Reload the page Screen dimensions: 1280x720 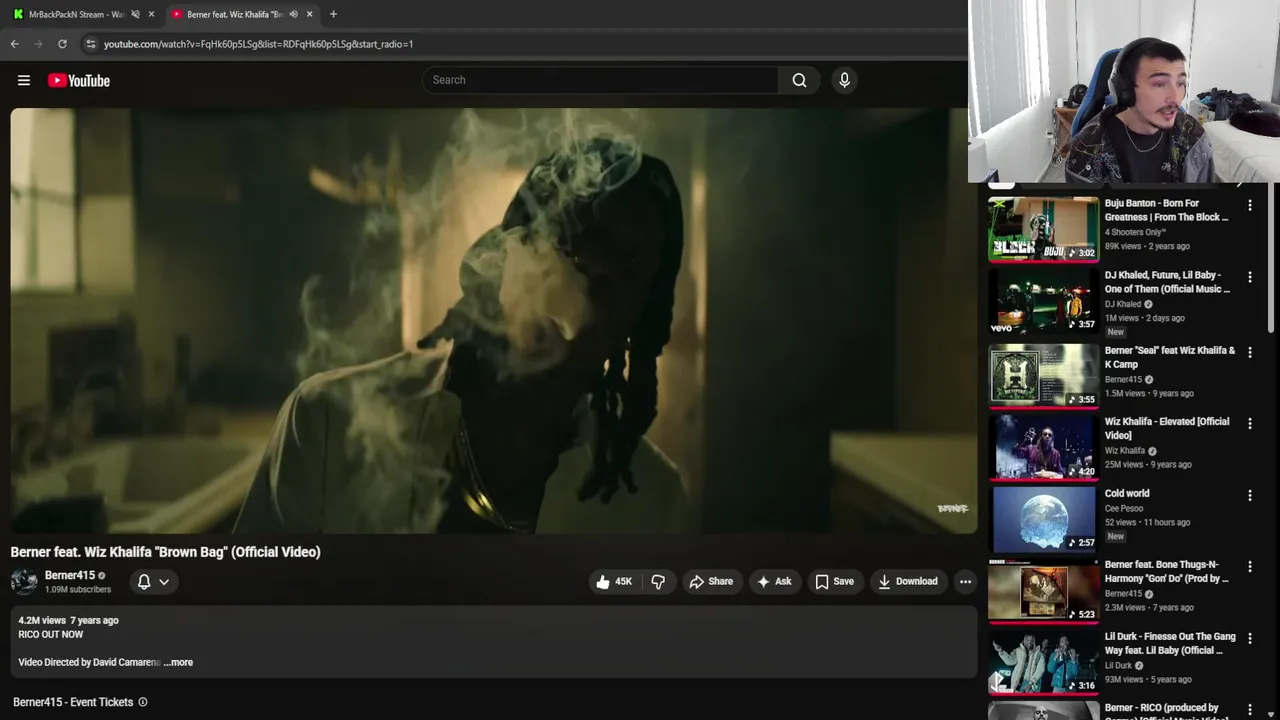[62, 44]
